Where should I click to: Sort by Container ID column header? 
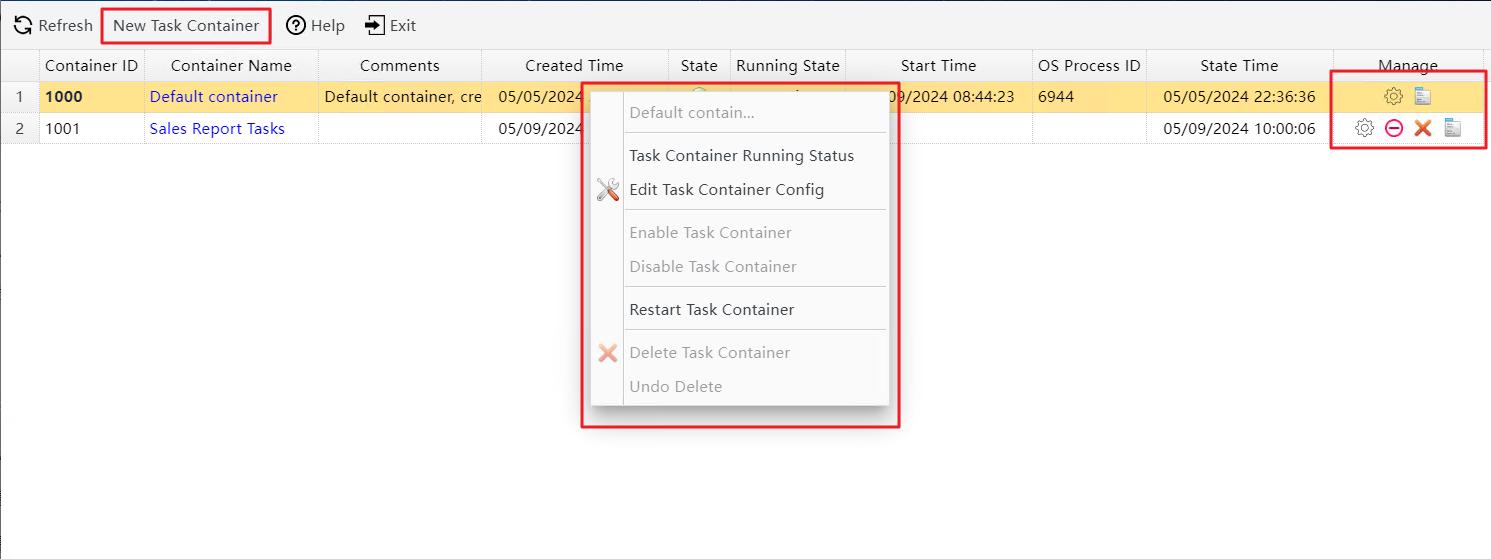[92, 66]
